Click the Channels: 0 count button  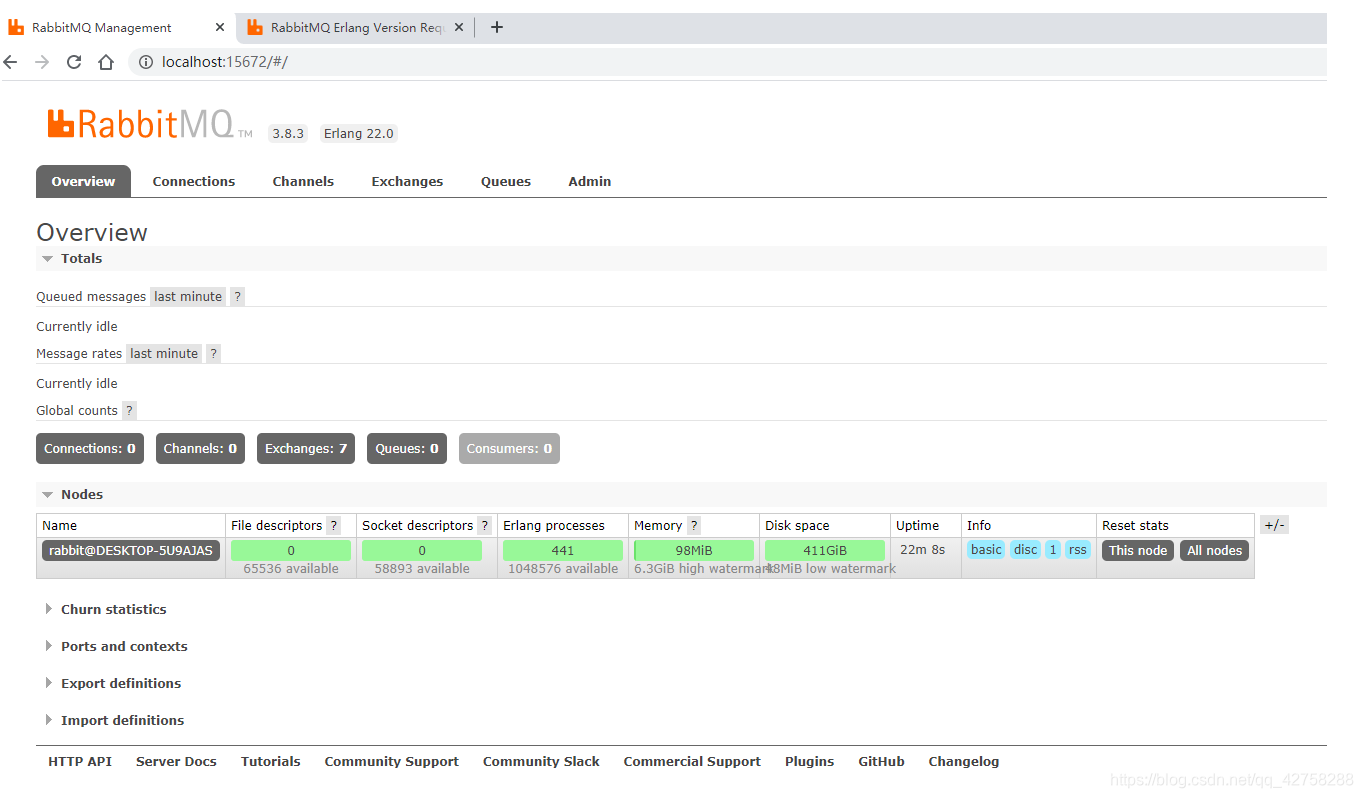click(200, 449)
